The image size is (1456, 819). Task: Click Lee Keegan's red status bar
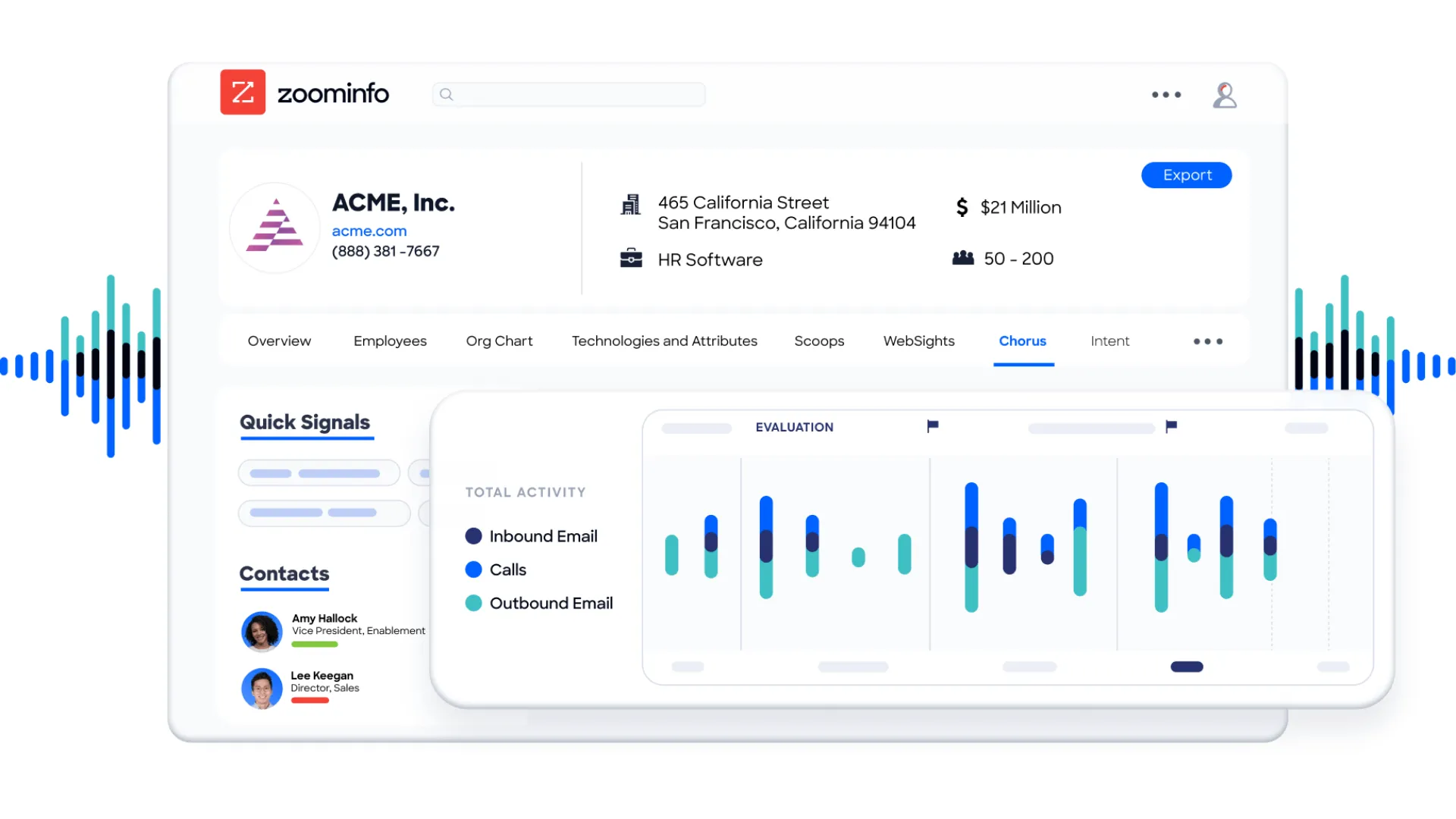click(310, 700)
